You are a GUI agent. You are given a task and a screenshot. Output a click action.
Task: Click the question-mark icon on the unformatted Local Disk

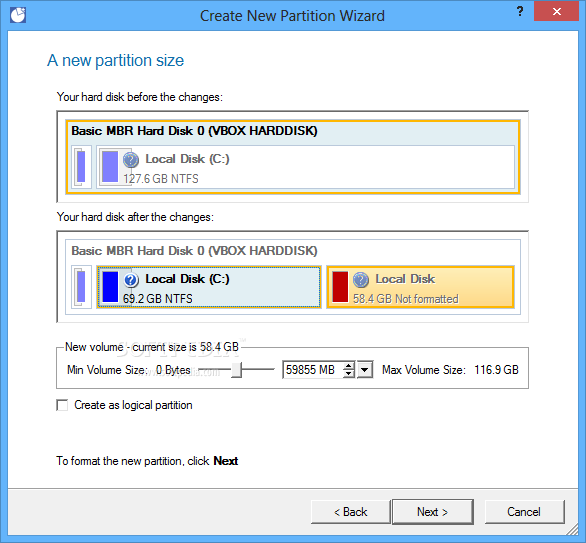tap(361, 280)
